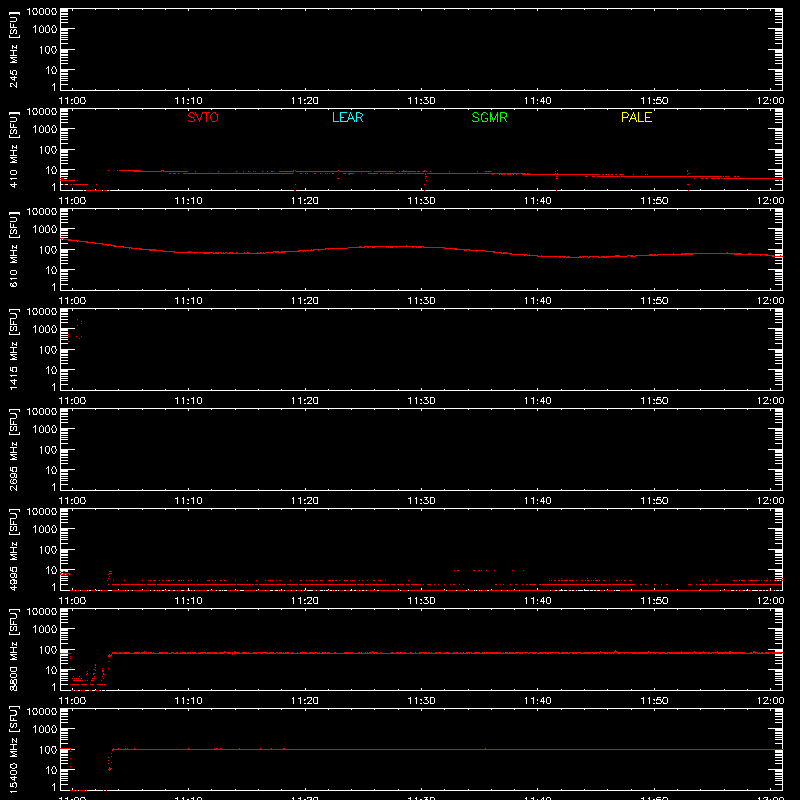Image resolution: width=800 pixels, height=800 pixels.
Task: Click the 10000 tick label on 245 MHz plot
Action: click(42, 12)
